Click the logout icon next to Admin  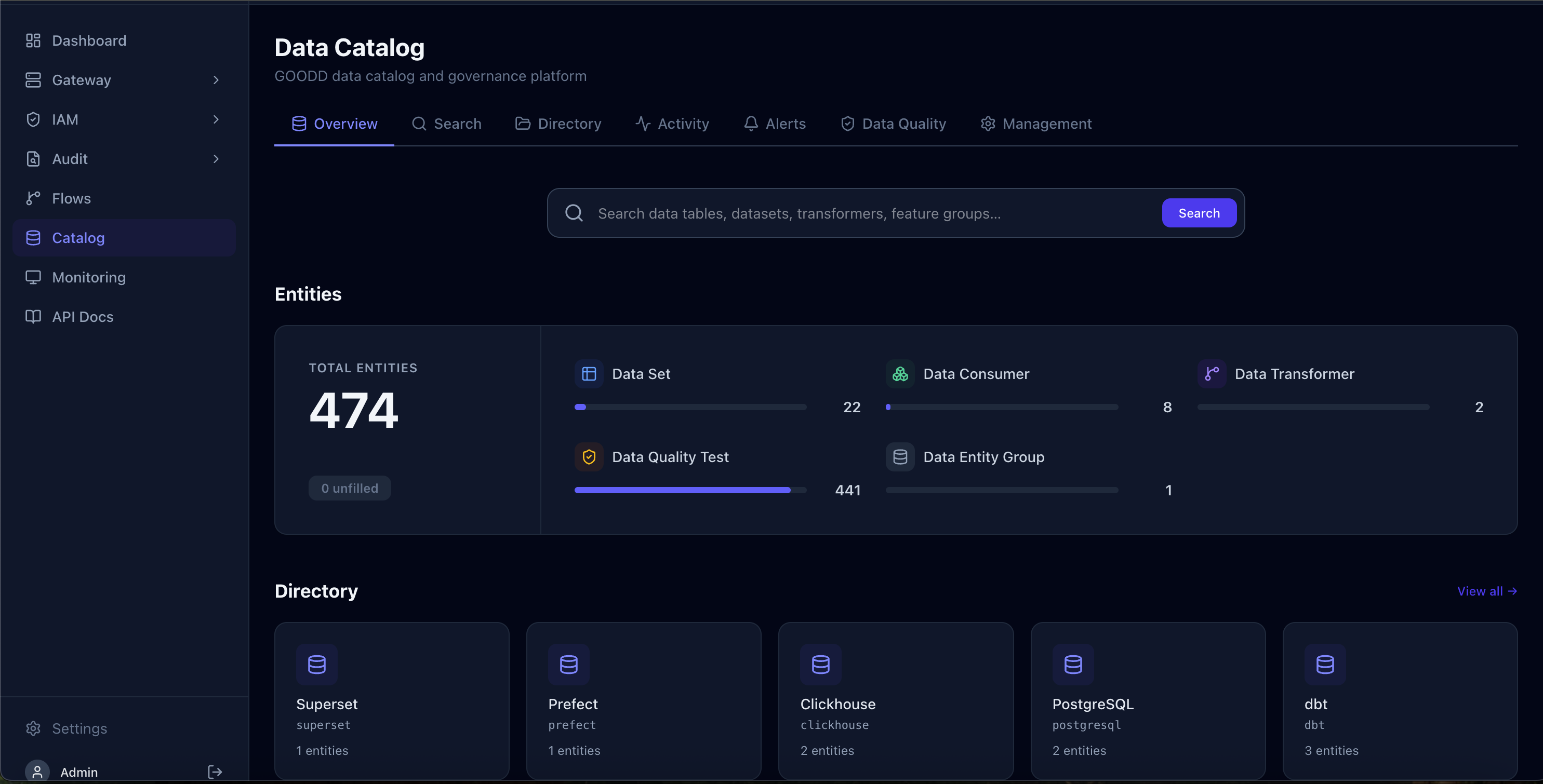point(215,772)
